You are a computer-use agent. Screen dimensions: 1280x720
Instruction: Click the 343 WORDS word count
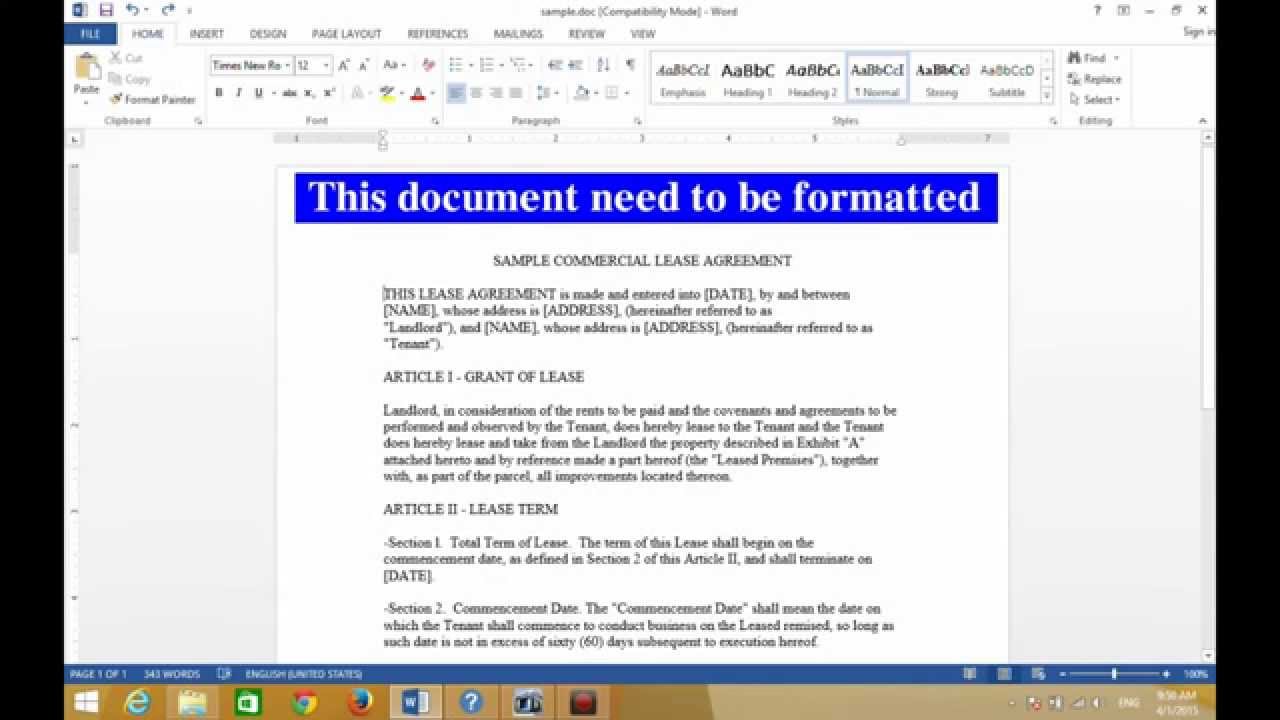172,674
